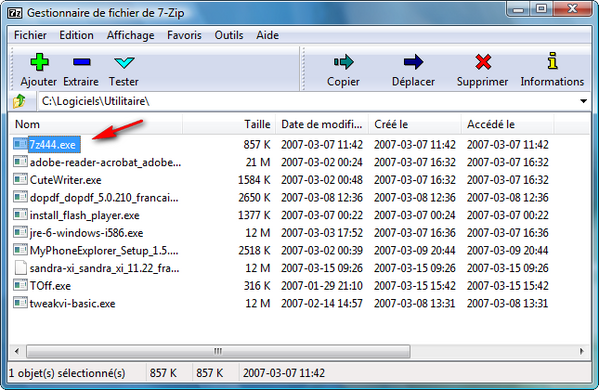Click modified date 2007-01-29 21:10

coord(322,286)
